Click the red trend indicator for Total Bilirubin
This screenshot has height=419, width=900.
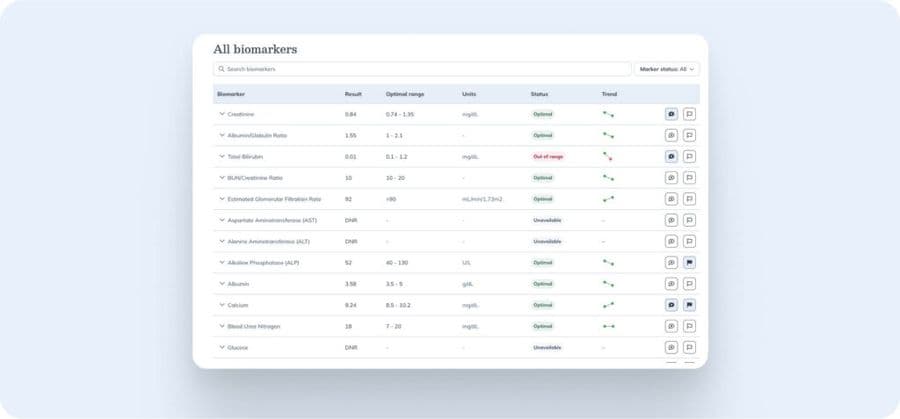click(x=607, y=156)
